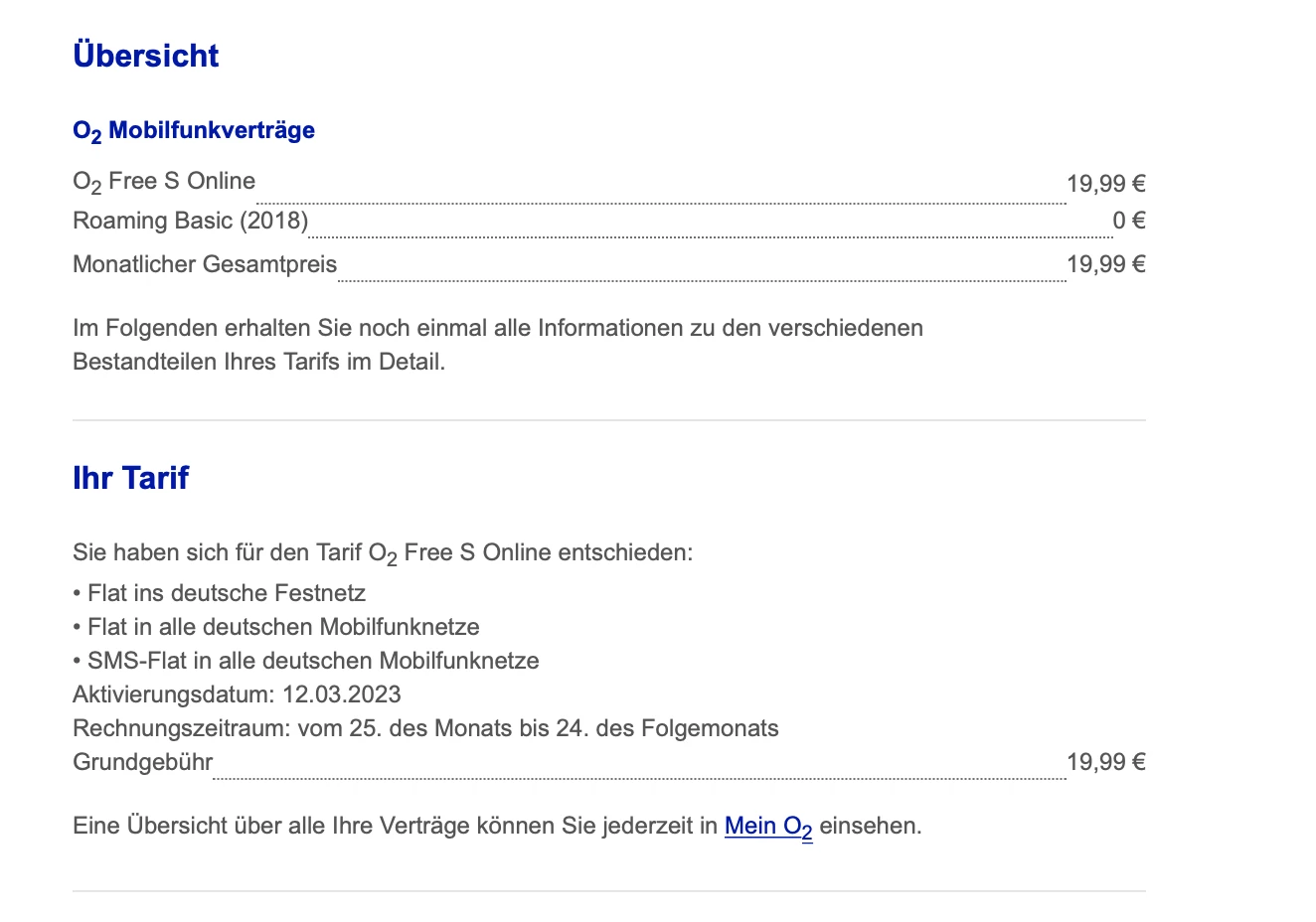Viewport: 1316px width, 922px height.
Task: Select the Flat ins deutsche Festnetz bullet
Action: point(220,594)
